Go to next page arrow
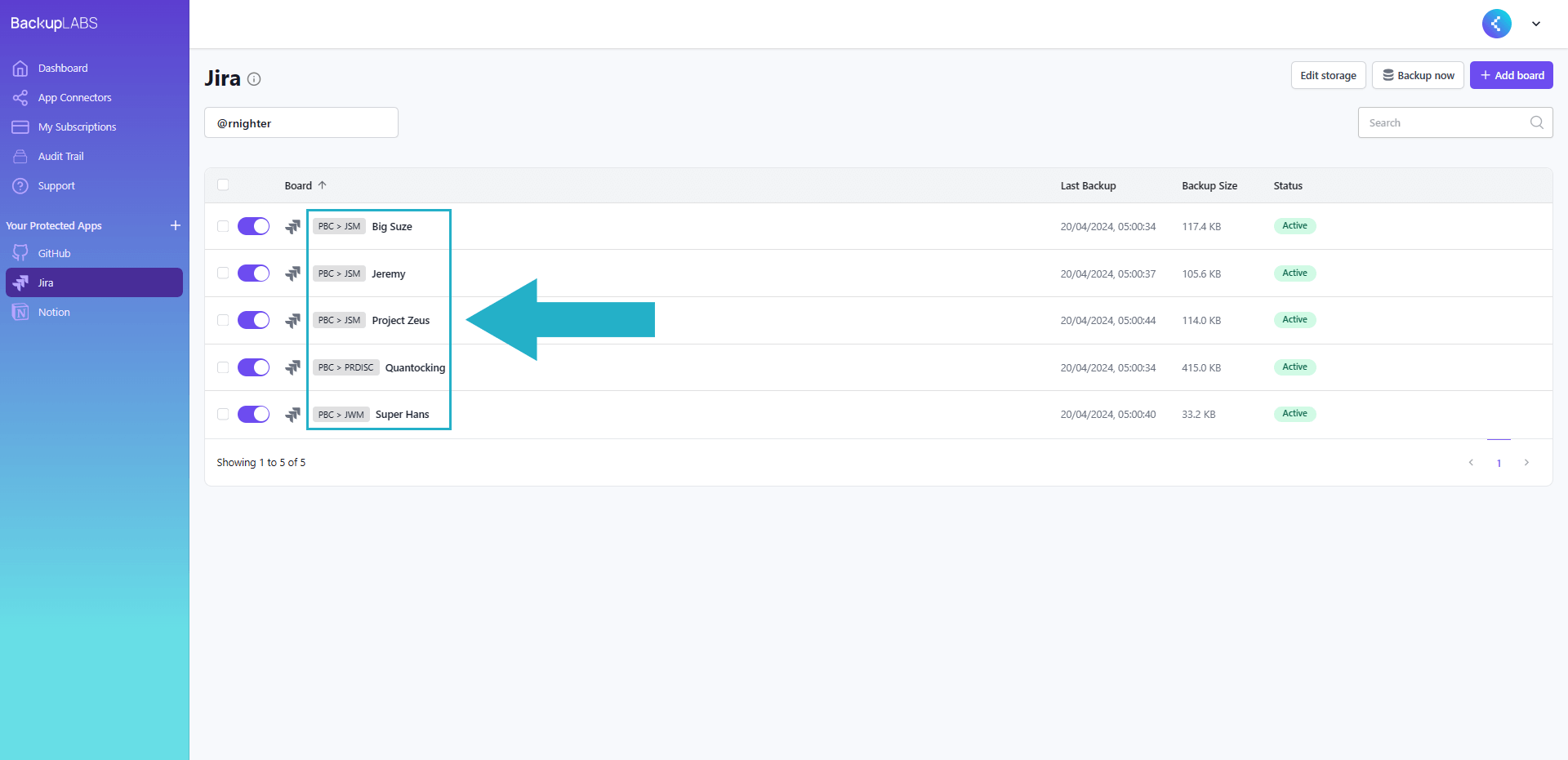 1526,463
